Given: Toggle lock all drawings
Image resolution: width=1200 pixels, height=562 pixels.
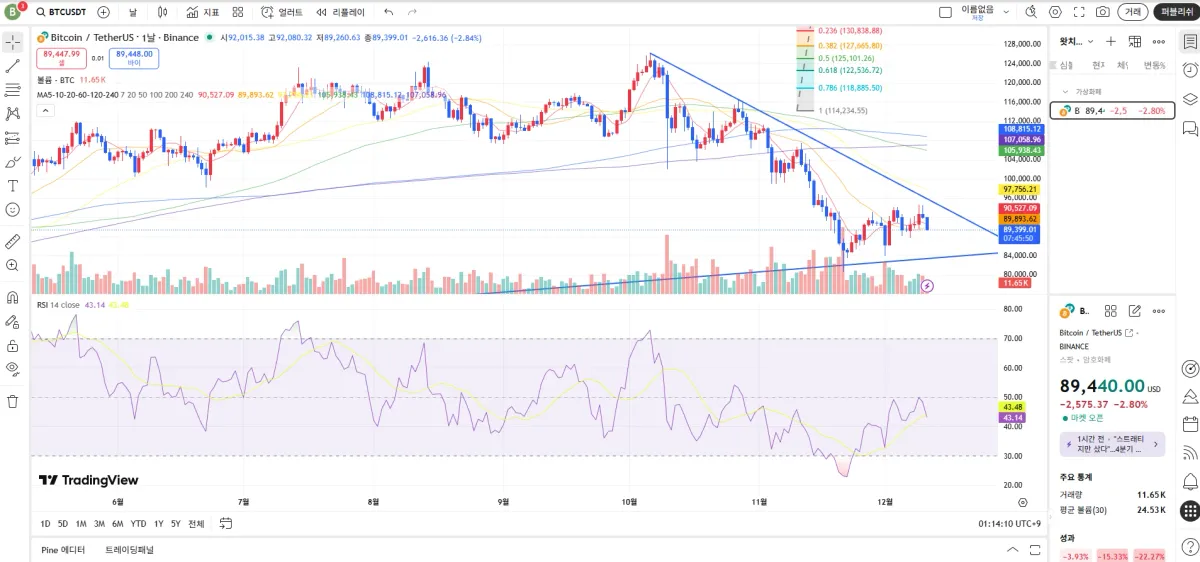Looking at the screenshot, I should (13, 346).
